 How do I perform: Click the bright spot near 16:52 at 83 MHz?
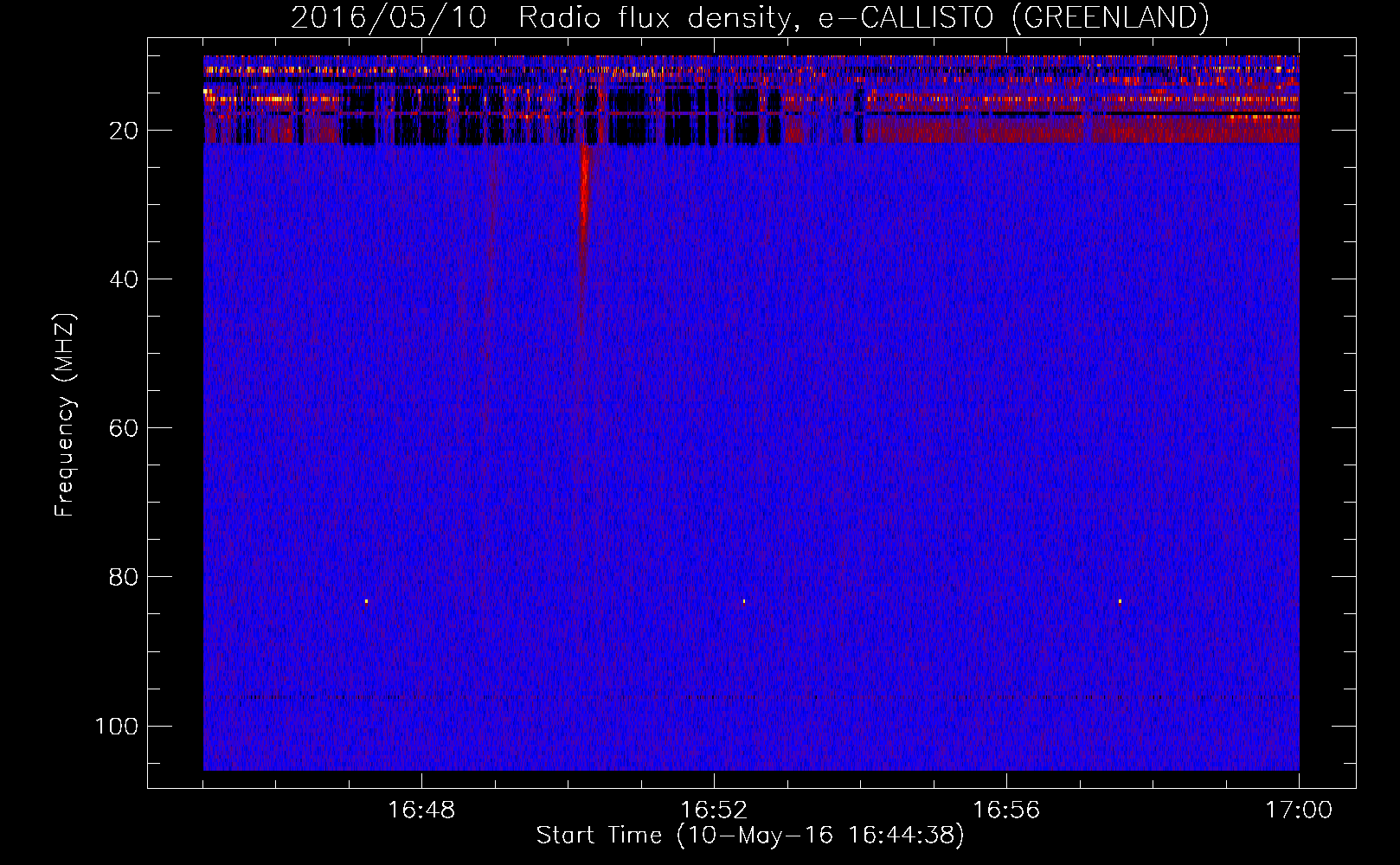pyautogui.click(x=743, y=600)
